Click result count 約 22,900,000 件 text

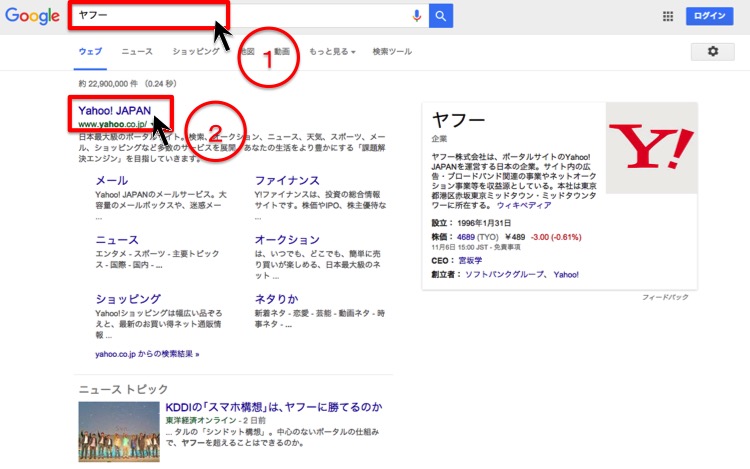coord(108,84)
